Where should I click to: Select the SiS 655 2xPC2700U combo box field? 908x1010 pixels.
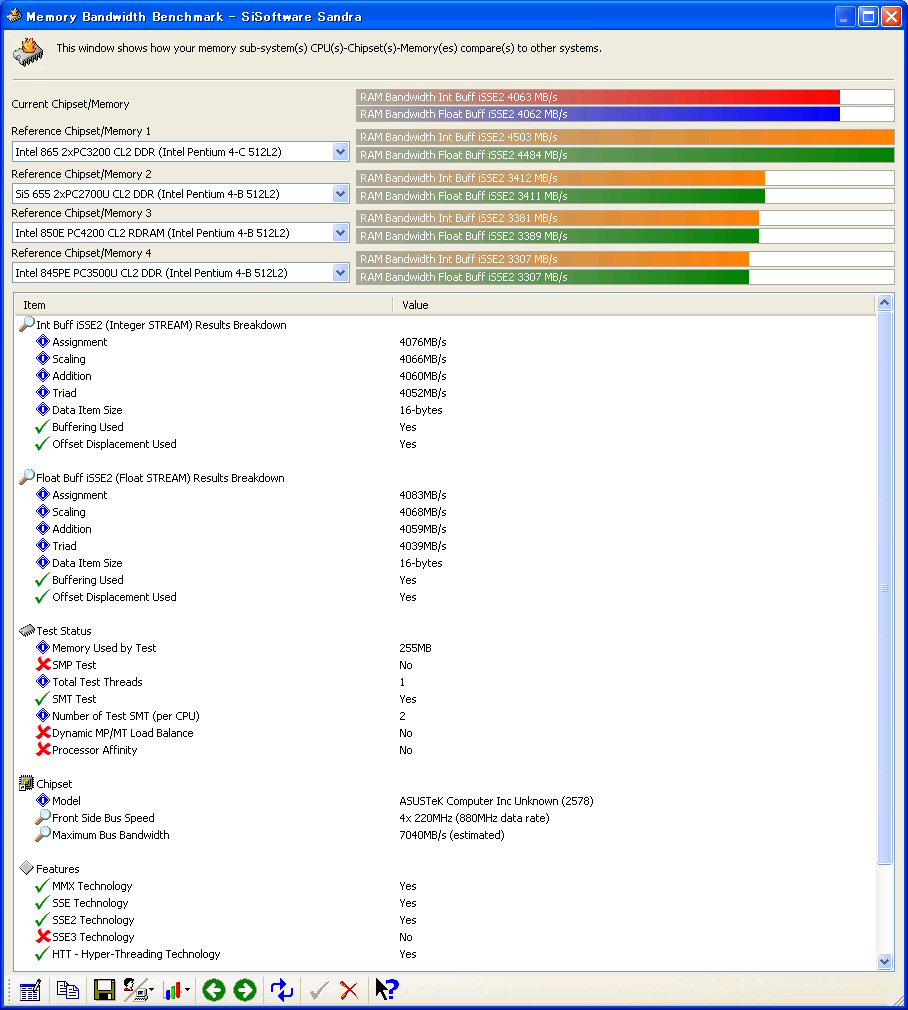click(x=180, y=194)
